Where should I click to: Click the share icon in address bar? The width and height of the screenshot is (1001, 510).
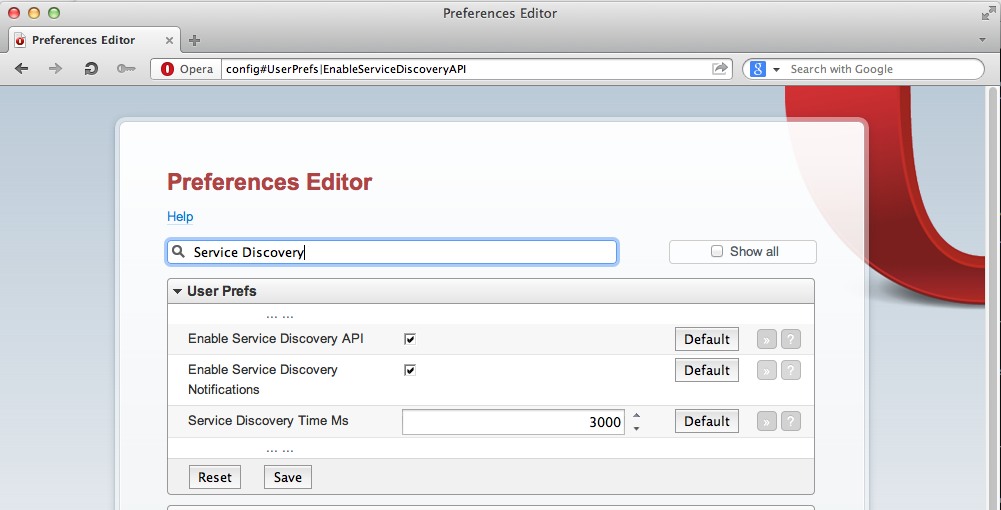point(719,68)
